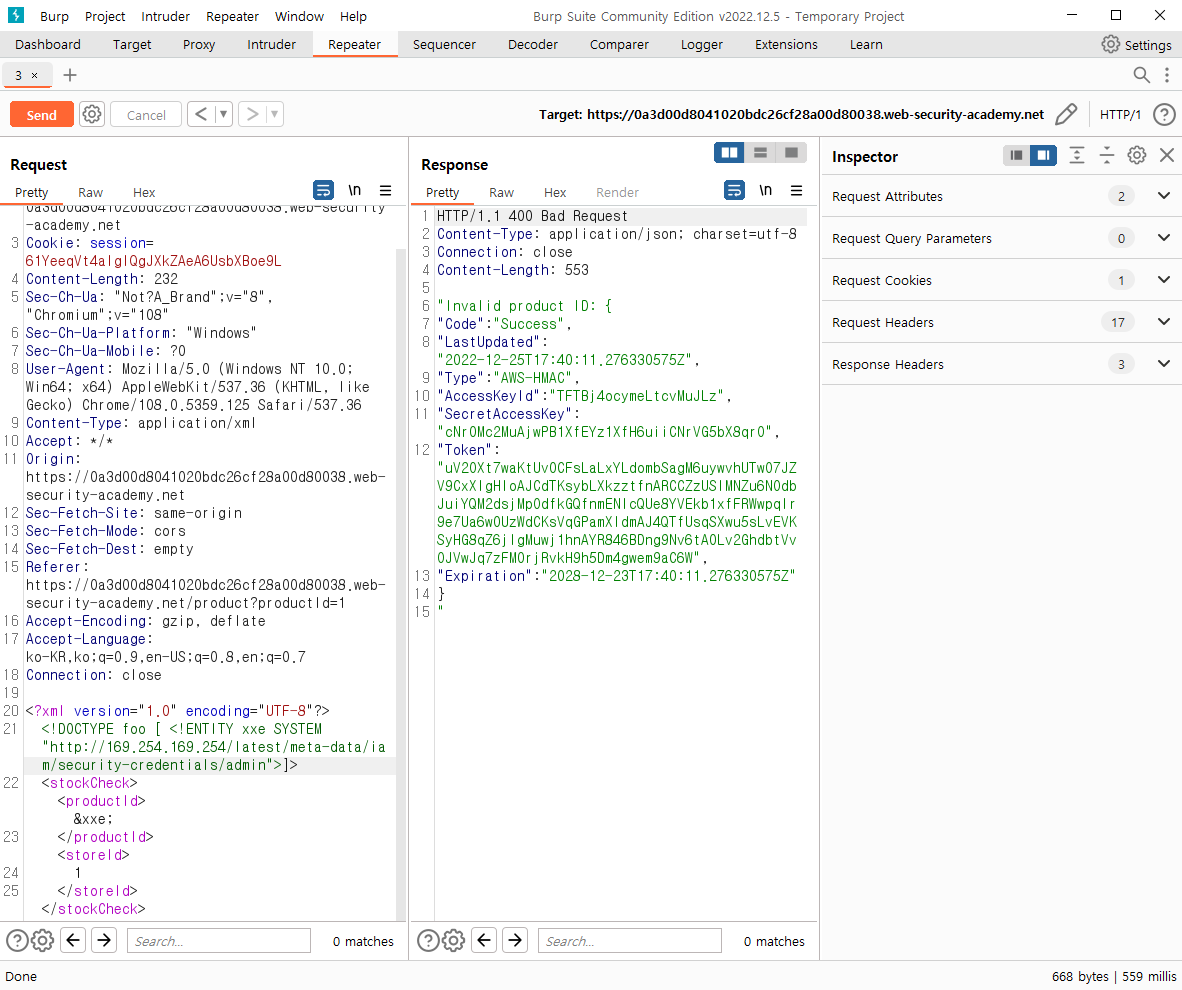Jump to next match in Request search
The height and width of the screenshot is (990, 1182).
coord(104,940)
